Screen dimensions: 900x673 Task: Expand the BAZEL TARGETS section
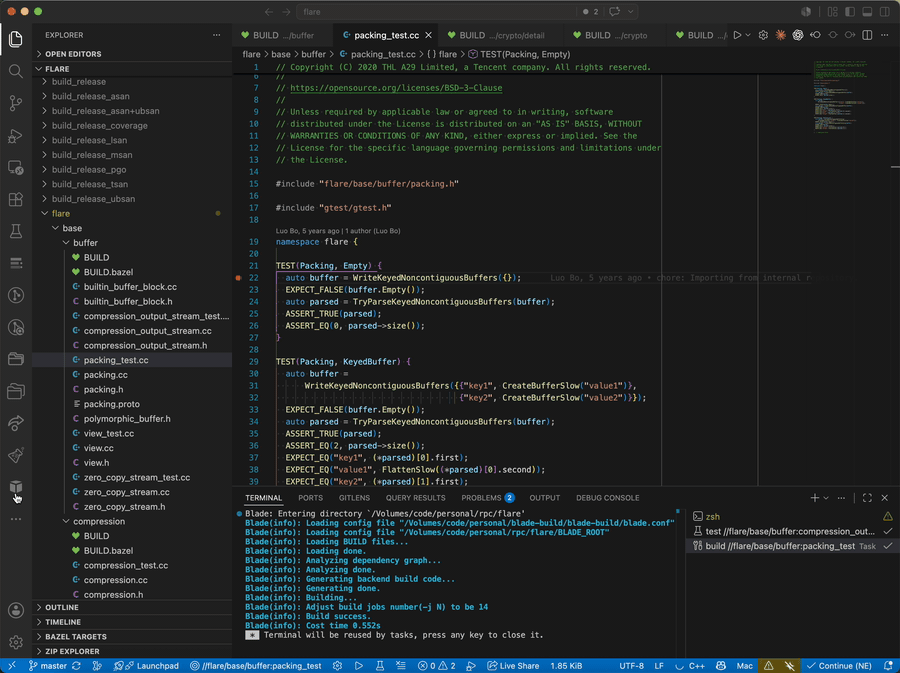[132, 636]
